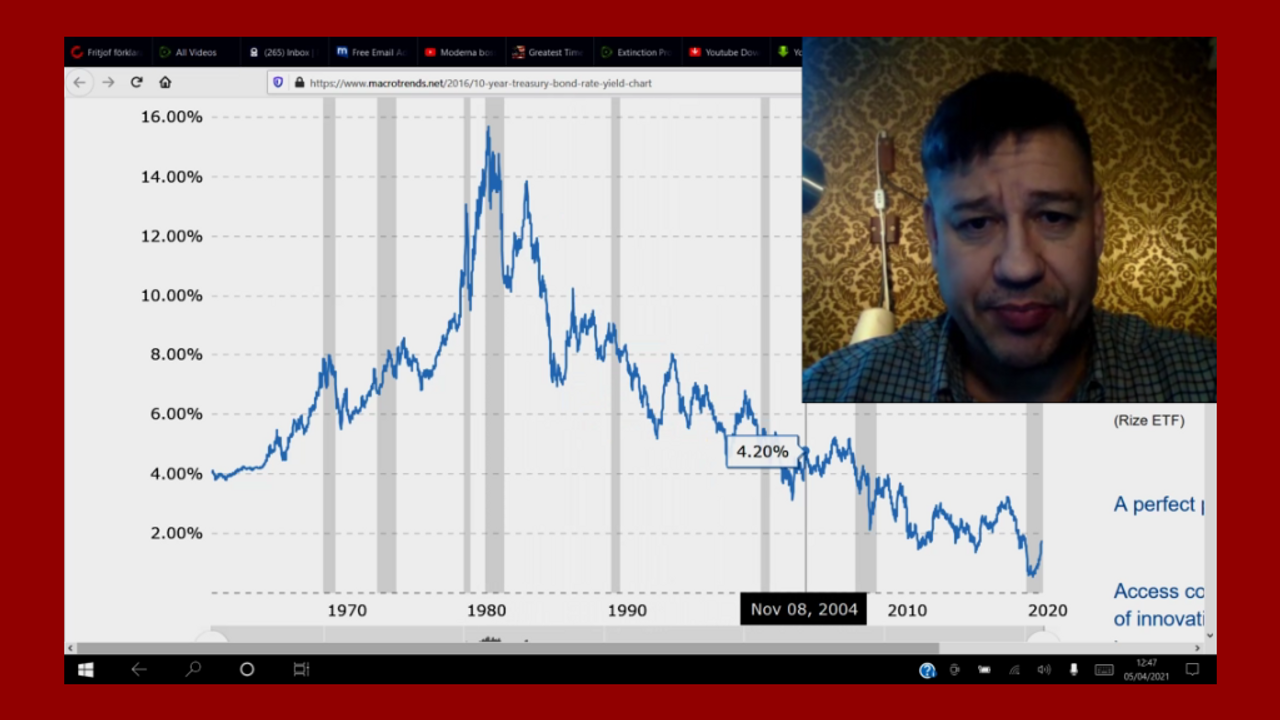Screen dimensions: 1280x720
Task: Go to the browser home page
Action: click(x=165, y=83)
